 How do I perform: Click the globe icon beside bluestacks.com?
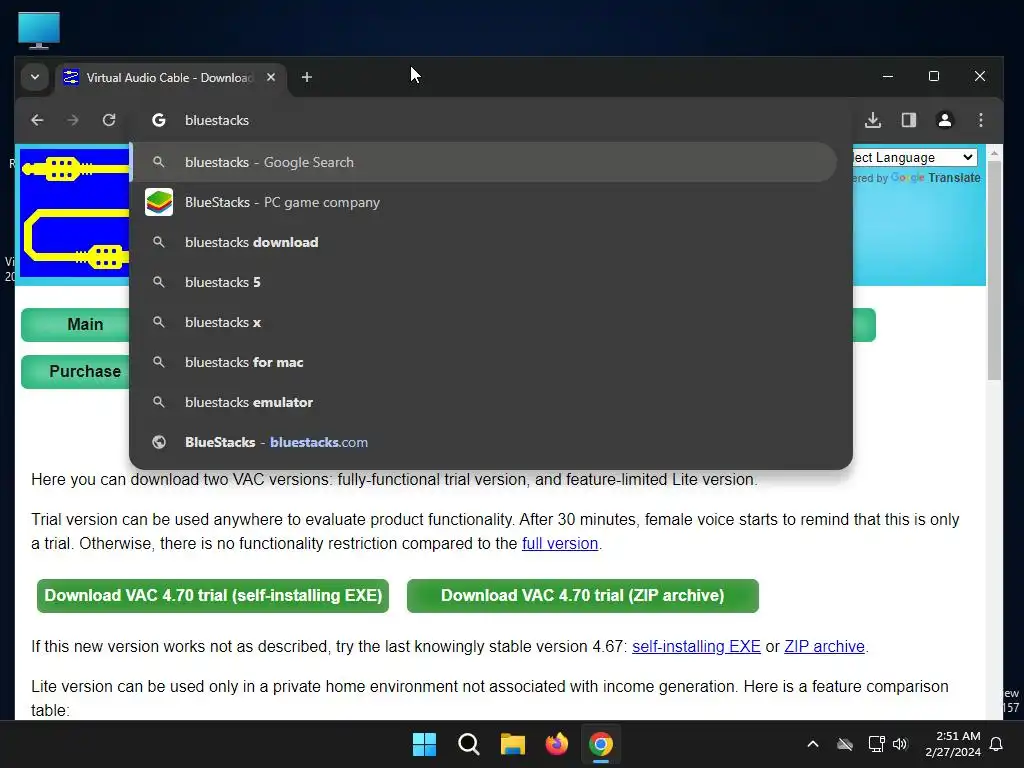point(159,442)
